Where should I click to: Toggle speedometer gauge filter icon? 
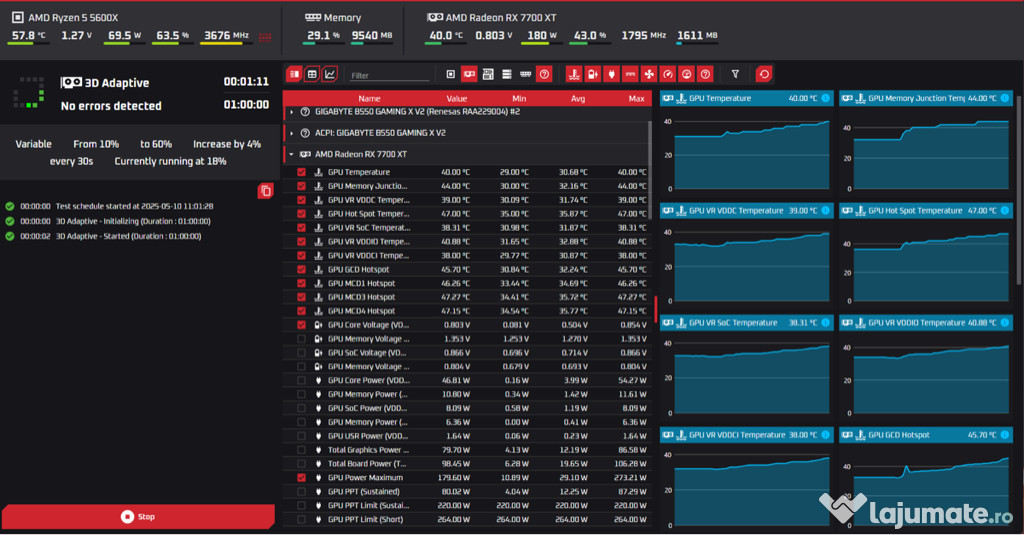click(x=667, y=74)
